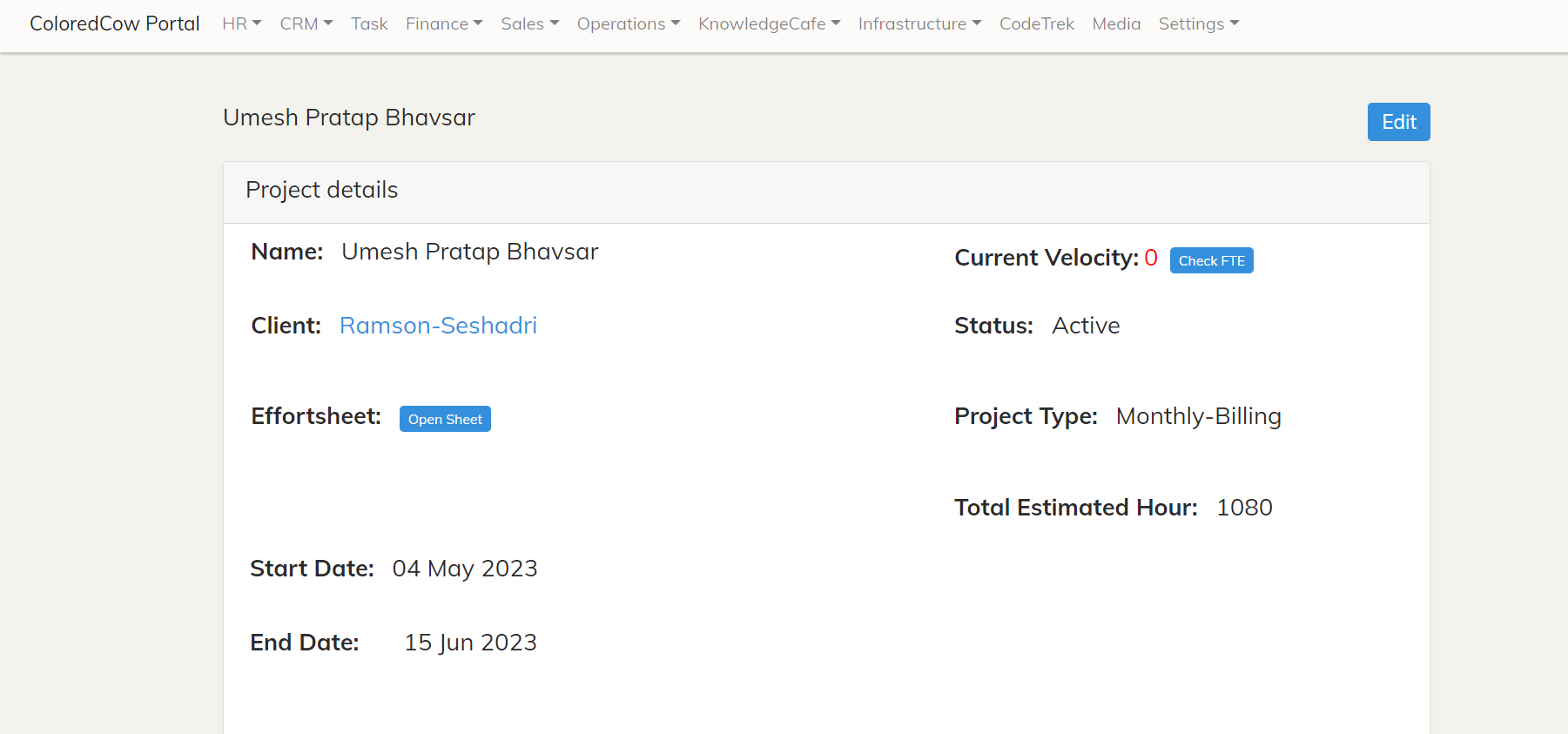Click the Project details panel header
This screenshot has width=1568, height=734.
(x=321, y=190)
